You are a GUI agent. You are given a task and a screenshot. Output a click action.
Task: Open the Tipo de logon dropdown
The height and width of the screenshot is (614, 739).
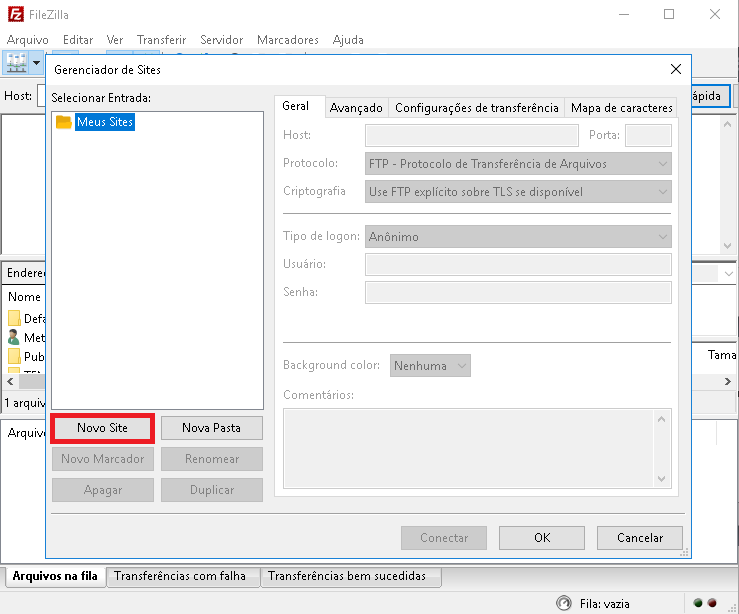(x=518, y=237)
